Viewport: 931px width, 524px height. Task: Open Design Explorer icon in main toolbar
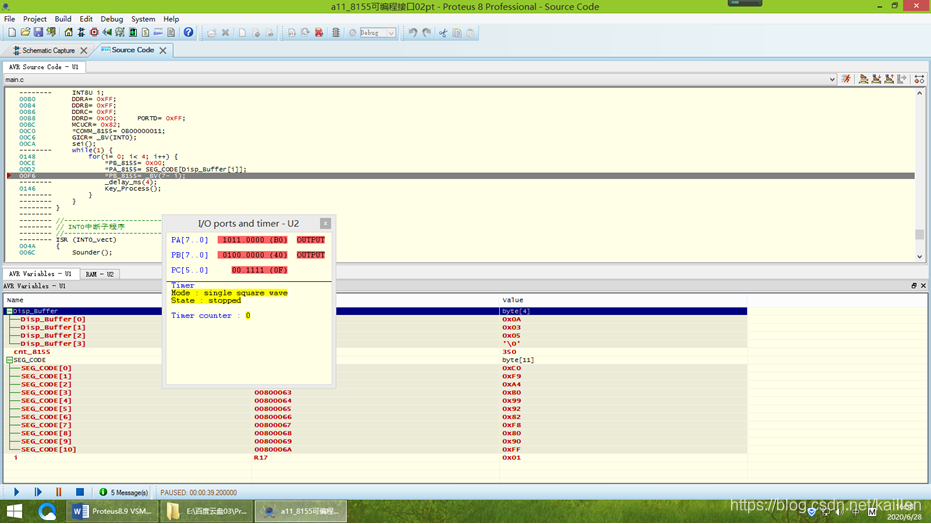pos(133,33)
